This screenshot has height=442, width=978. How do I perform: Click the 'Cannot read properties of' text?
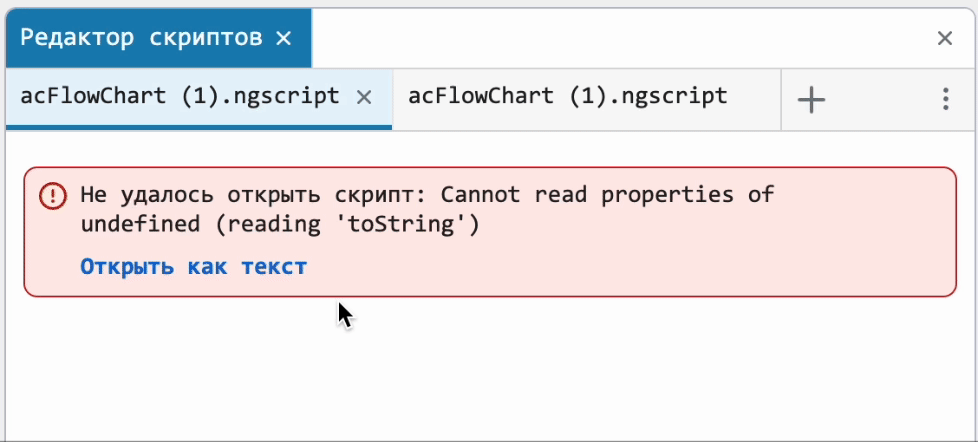pos(608,195)
